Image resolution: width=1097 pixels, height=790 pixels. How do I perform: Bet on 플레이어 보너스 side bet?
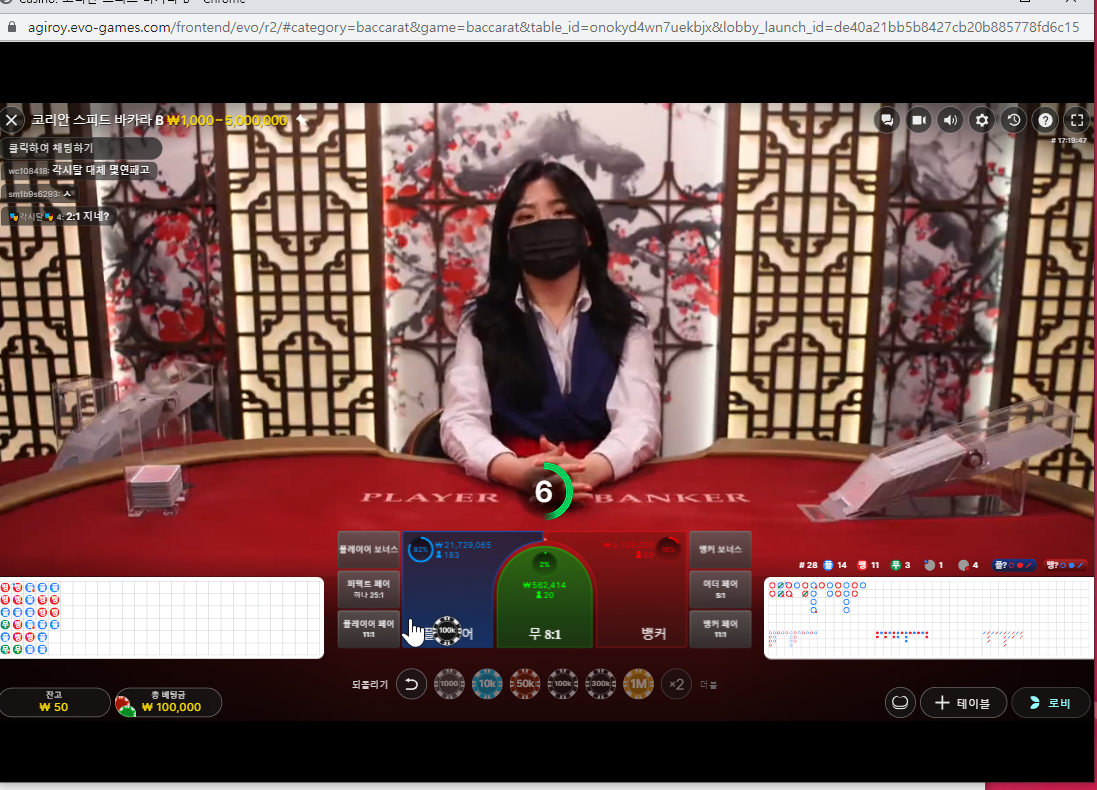coord(369,549)
